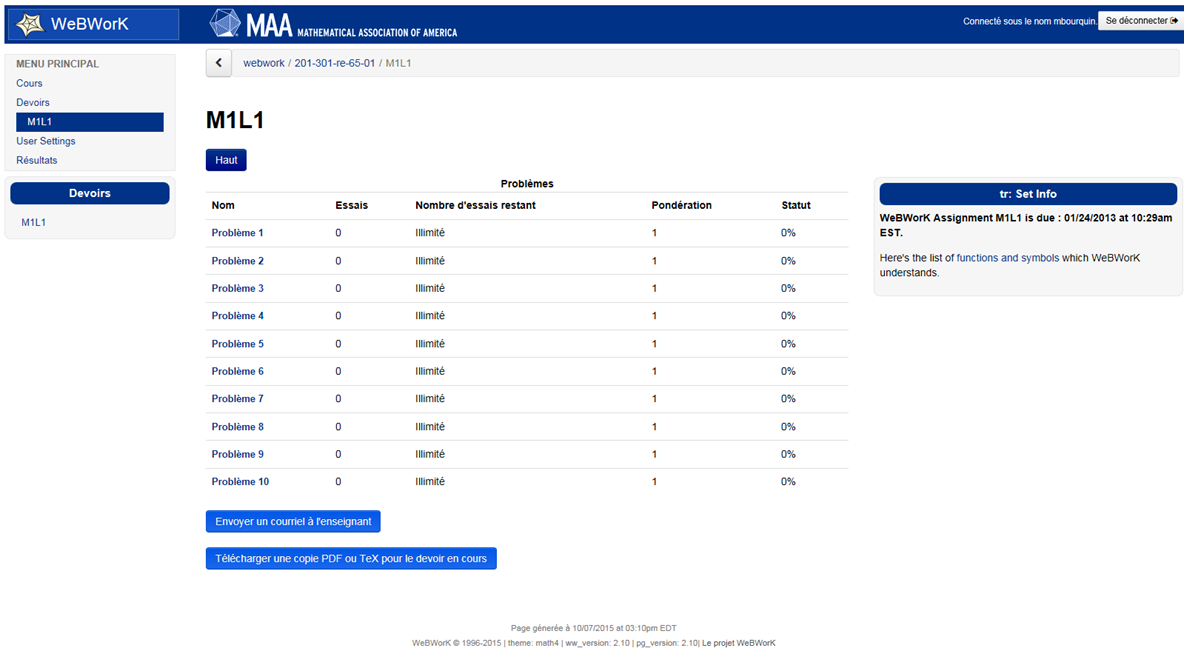The image size is (1184, 668).
Task: Open the functions and symbols link
Action: pos(1007,258)
